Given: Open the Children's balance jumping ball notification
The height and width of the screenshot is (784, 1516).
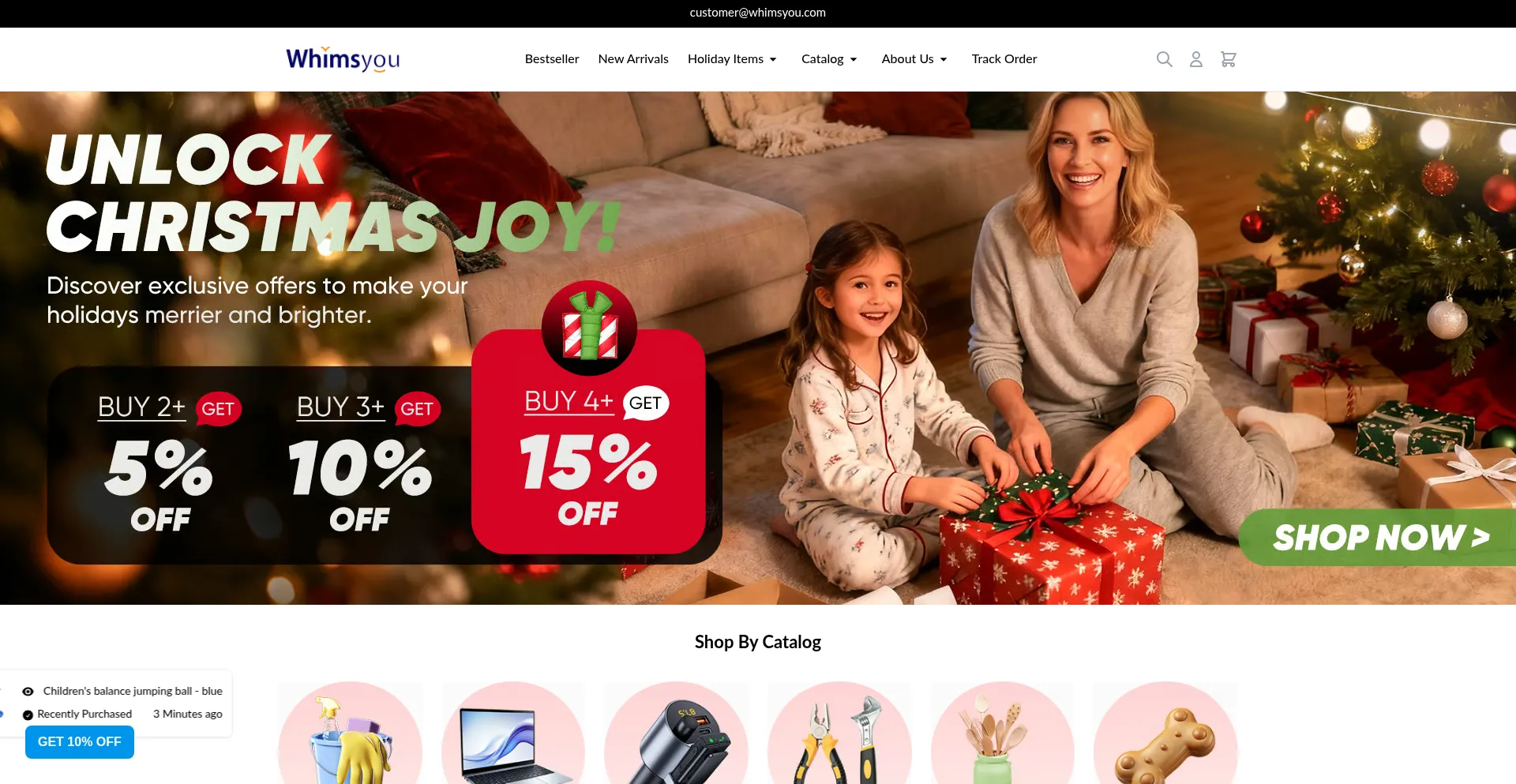Looking at the screenshot, I should coord(133,692).
